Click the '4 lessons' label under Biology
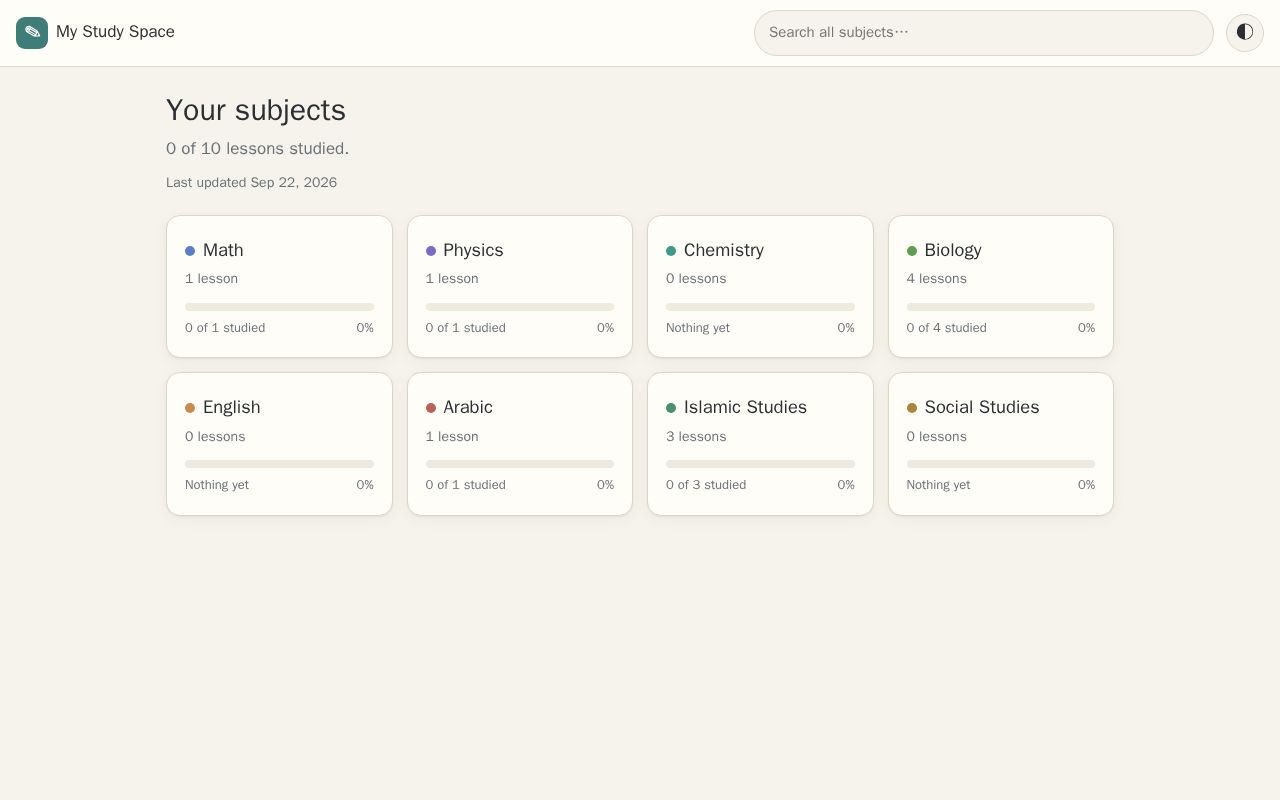1280x800 pixels. click(x=937, y=279)
